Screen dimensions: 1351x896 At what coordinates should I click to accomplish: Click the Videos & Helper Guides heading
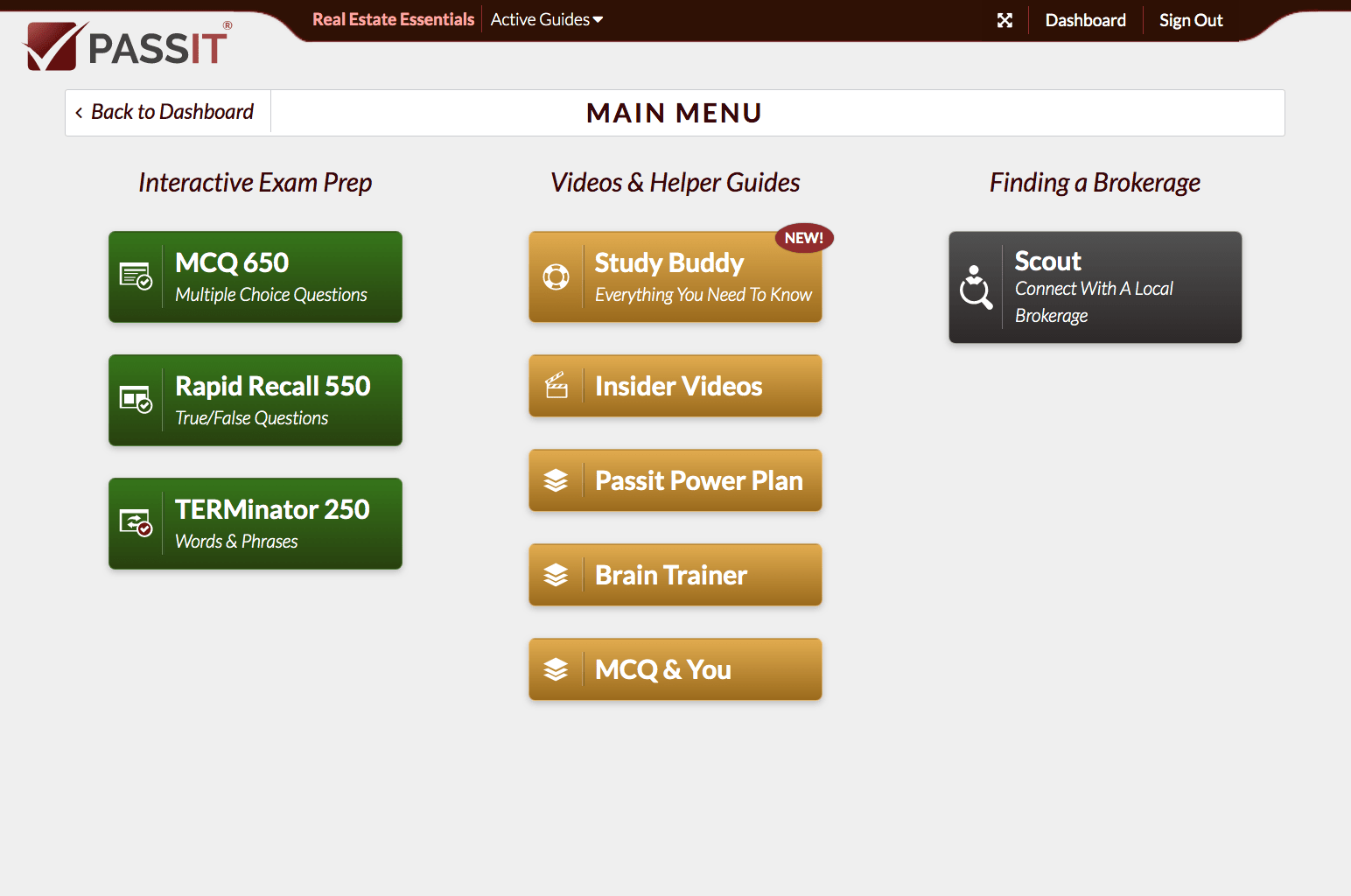[675, 182]
